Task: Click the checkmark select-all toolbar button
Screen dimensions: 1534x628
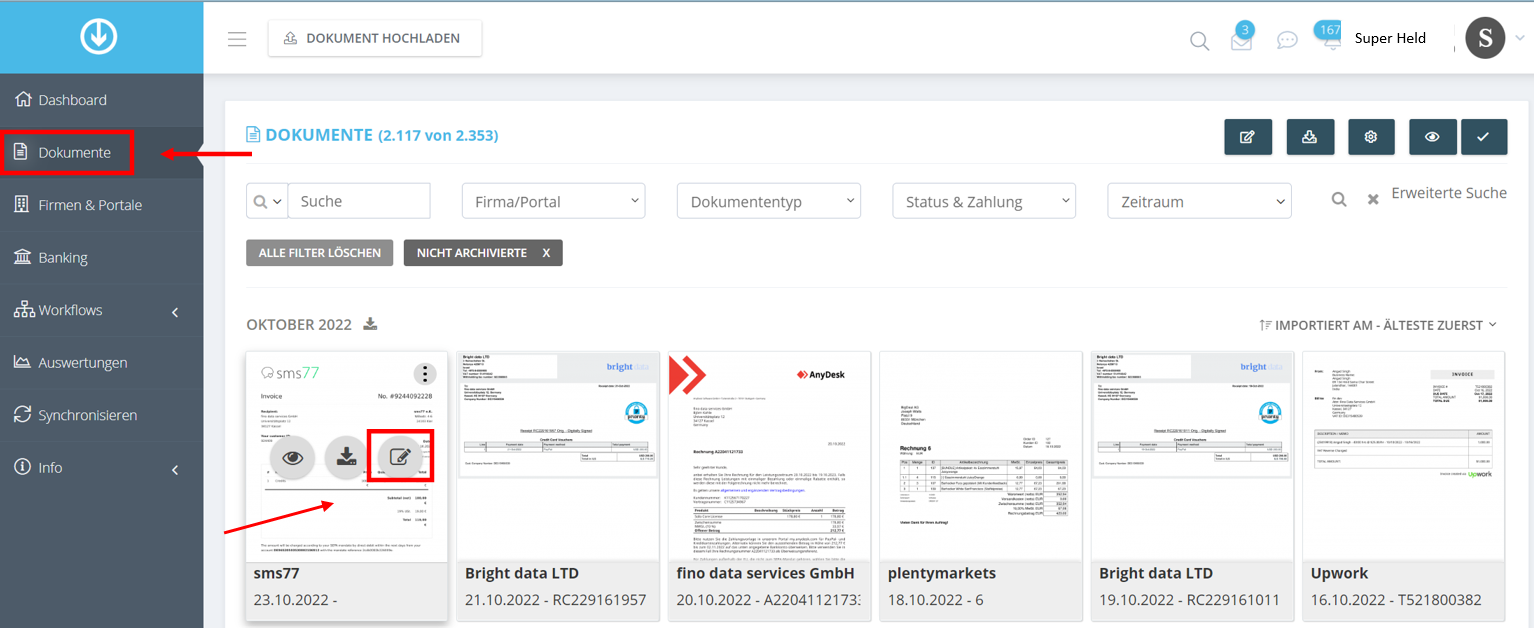Action: 1484,137
